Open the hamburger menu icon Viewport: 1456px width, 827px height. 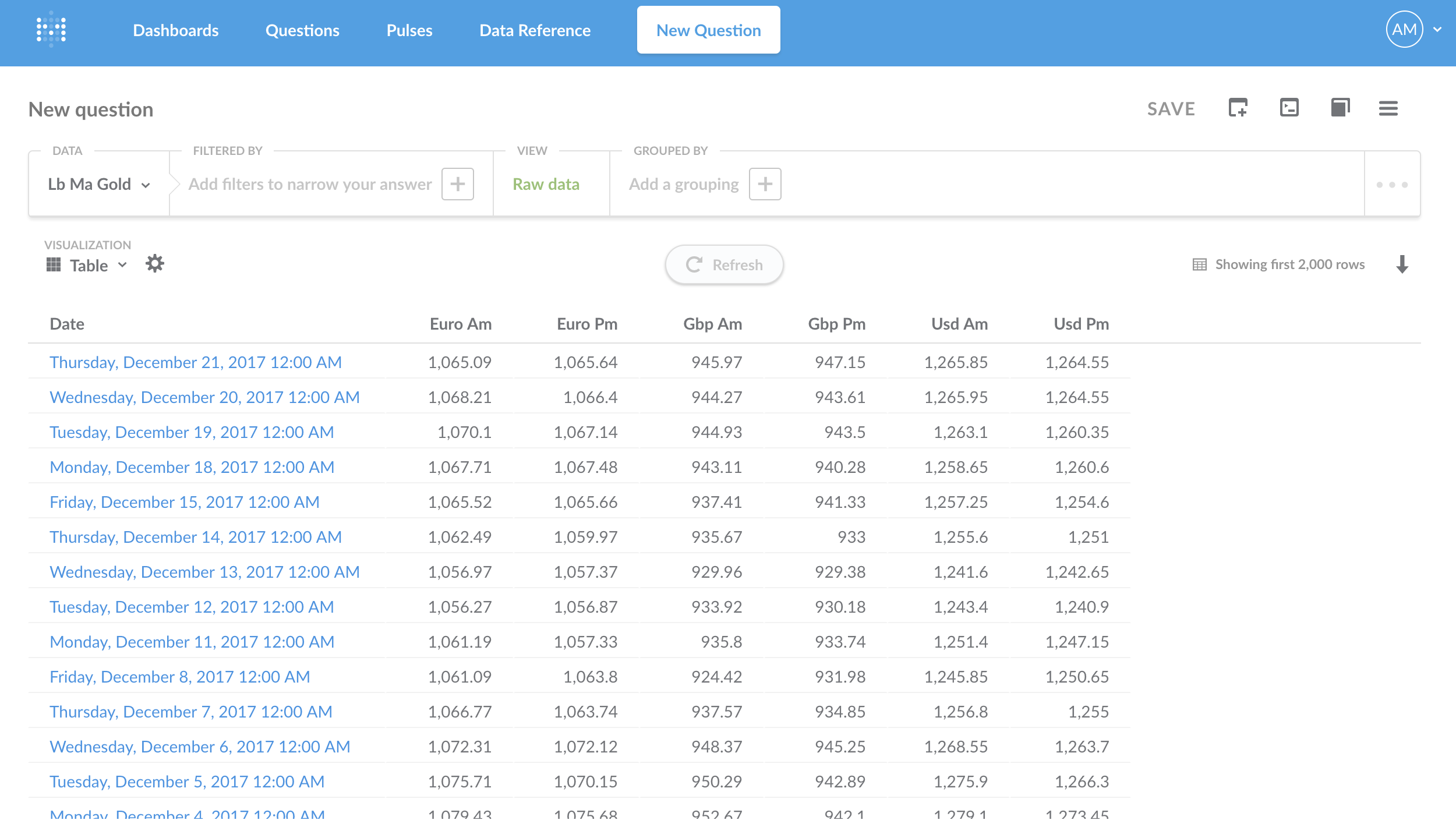[1388, 108]
